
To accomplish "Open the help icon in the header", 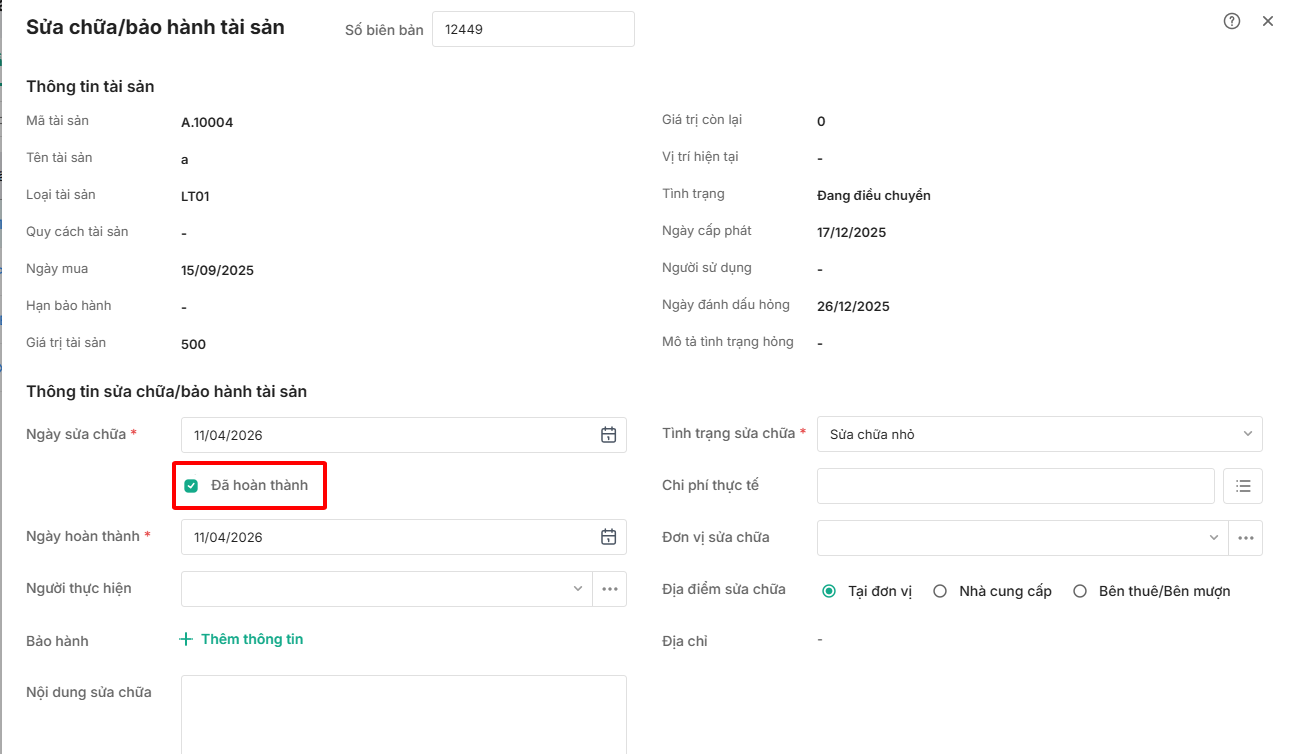I will click(1232, 21).
